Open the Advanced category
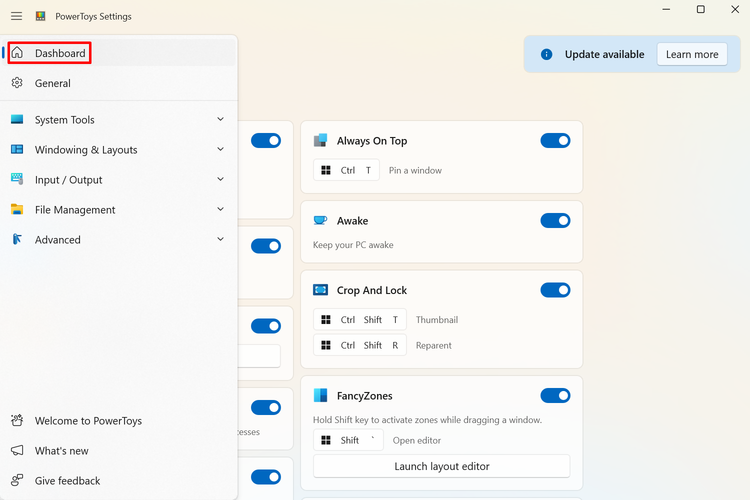Image resolution: width=750 pixels, height=500 pixels. [119, 239]
